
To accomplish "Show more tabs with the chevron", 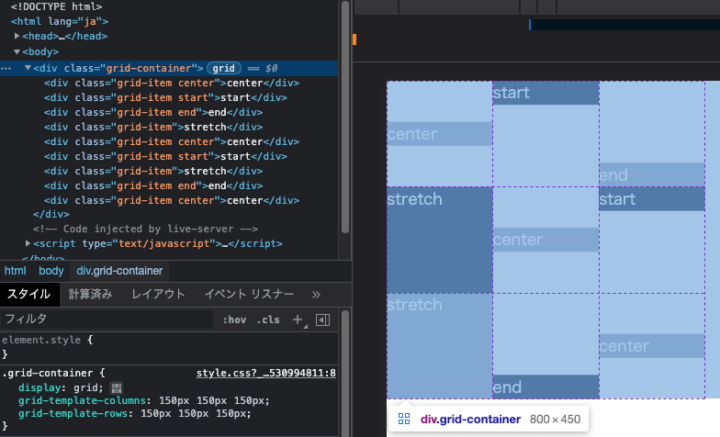I will (316, 294).
